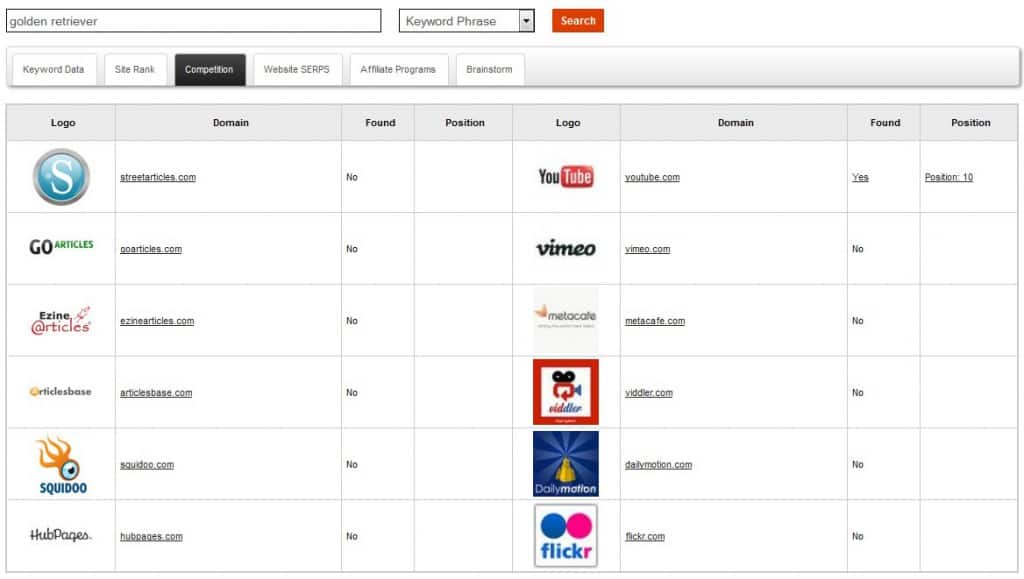
Task: Click the orange Search button
Action: tap(578, 20)
